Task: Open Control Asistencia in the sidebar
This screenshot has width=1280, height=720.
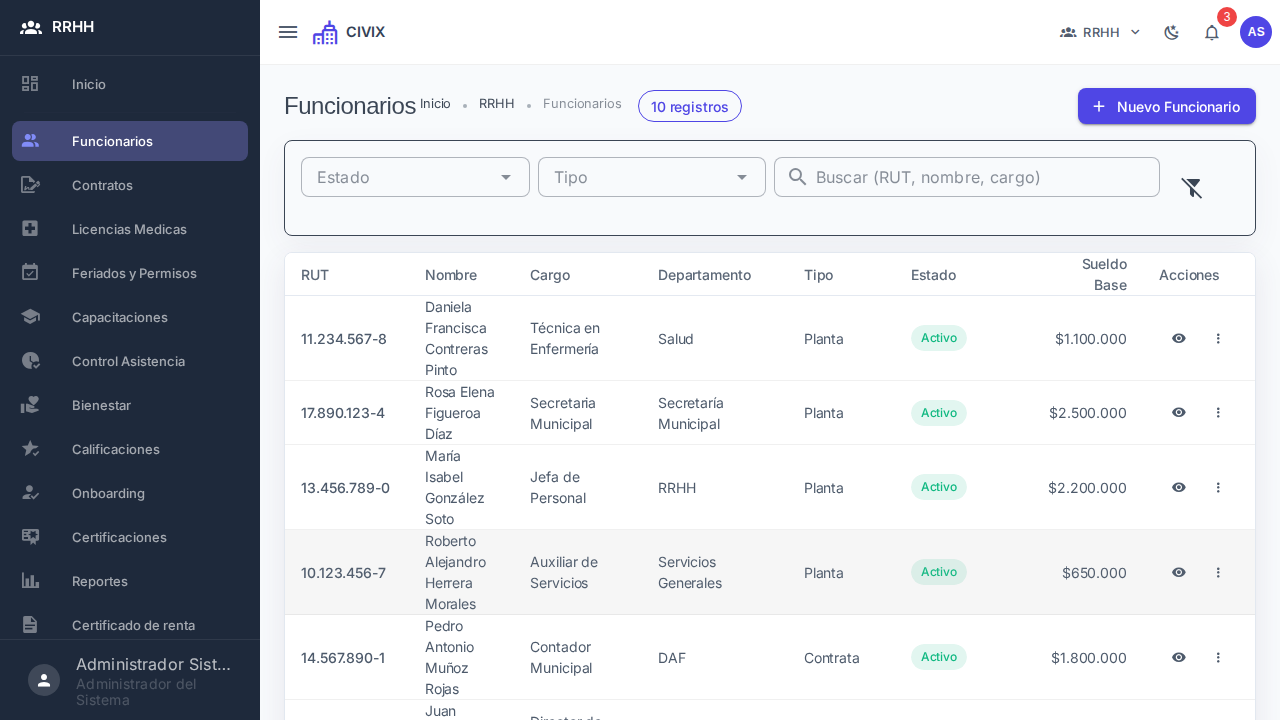Action: [130, 361]
